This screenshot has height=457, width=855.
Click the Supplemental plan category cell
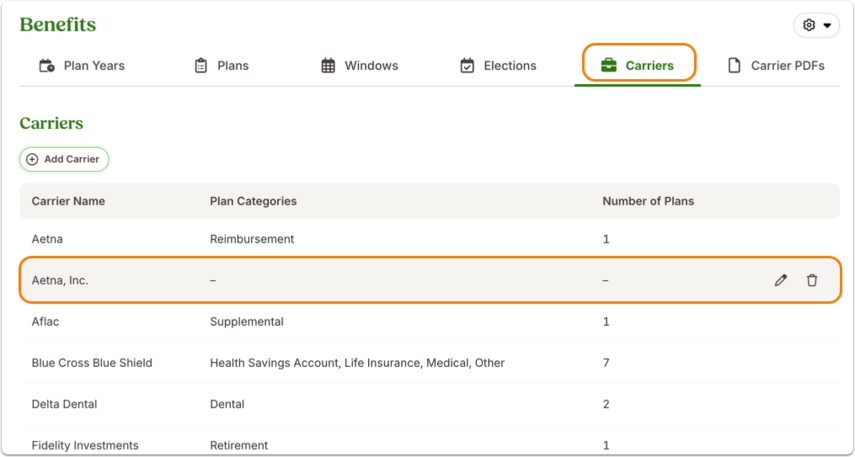246,322
